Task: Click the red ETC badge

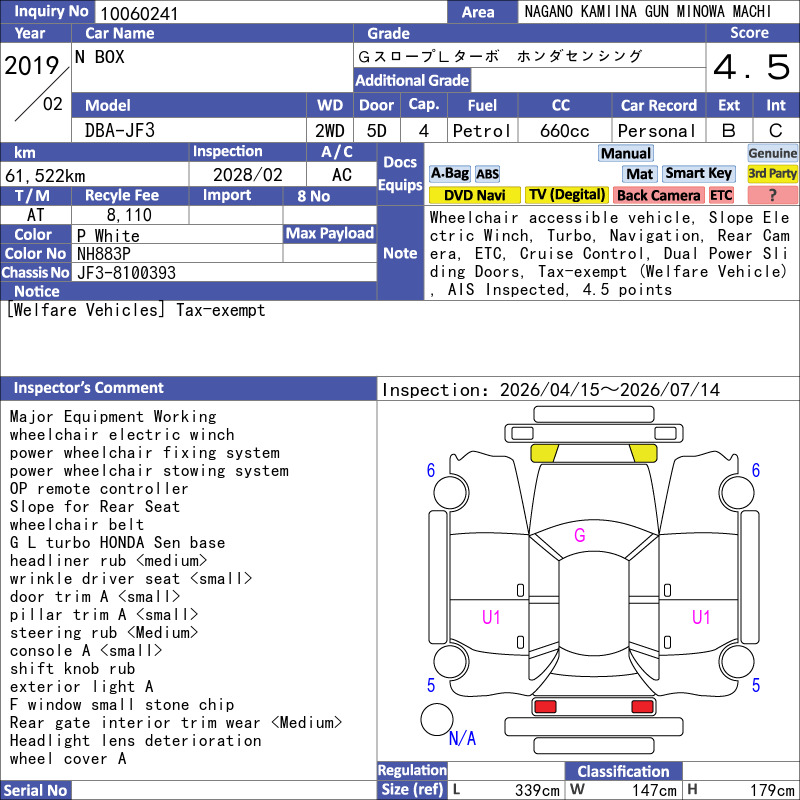Action: pos(721,195)
